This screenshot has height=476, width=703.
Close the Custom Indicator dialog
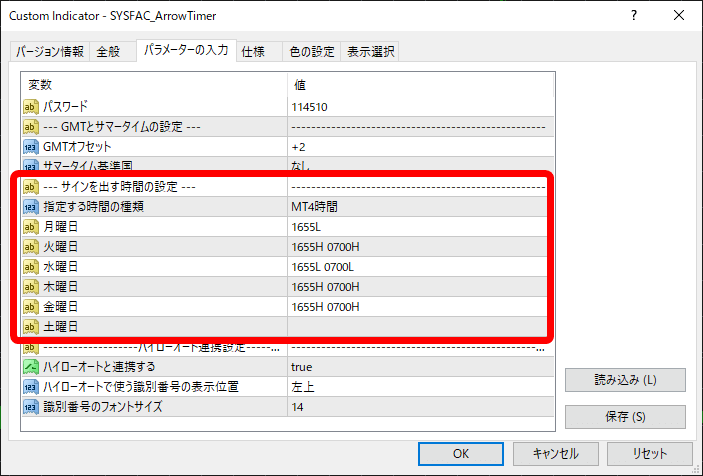pos(679,16)
